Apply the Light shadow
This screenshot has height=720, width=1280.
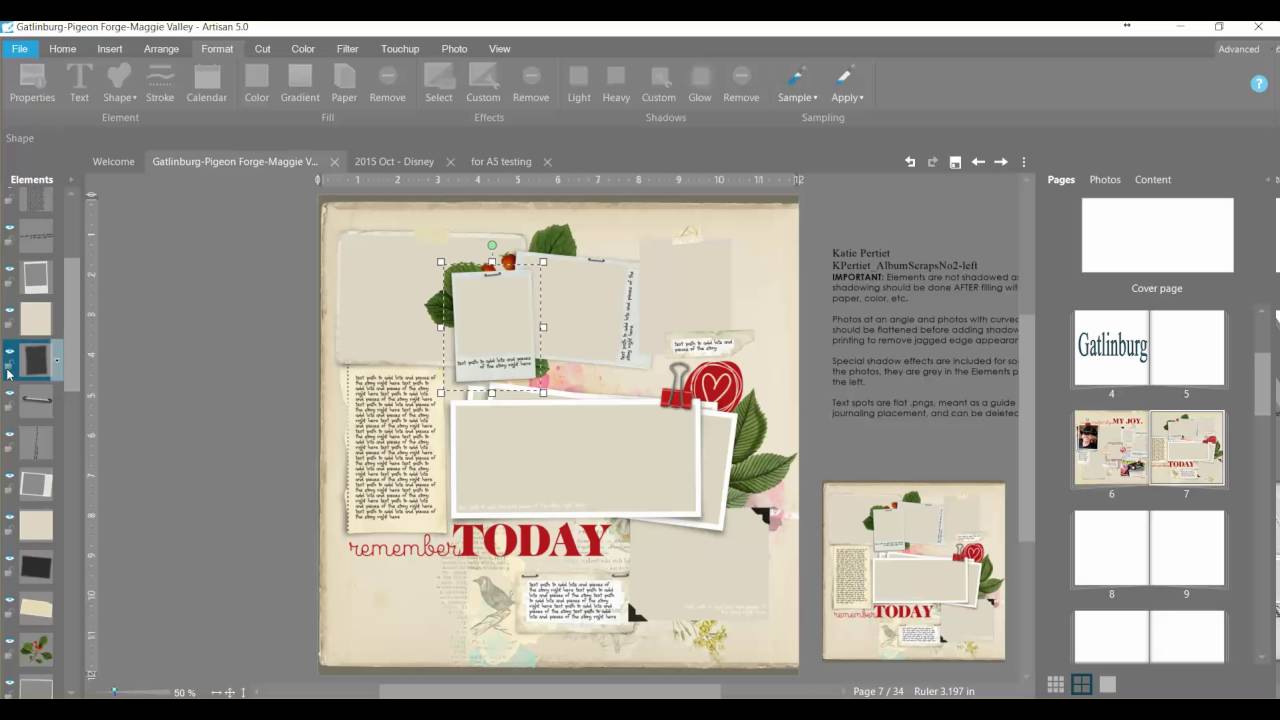click(x=579, y=83)
